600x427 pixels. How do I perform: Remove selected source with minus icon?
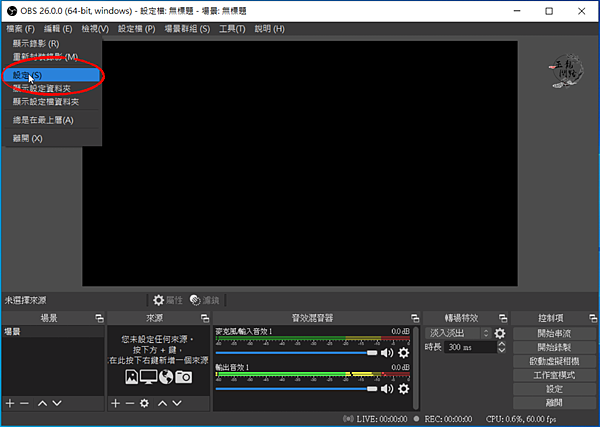(130, 403)
